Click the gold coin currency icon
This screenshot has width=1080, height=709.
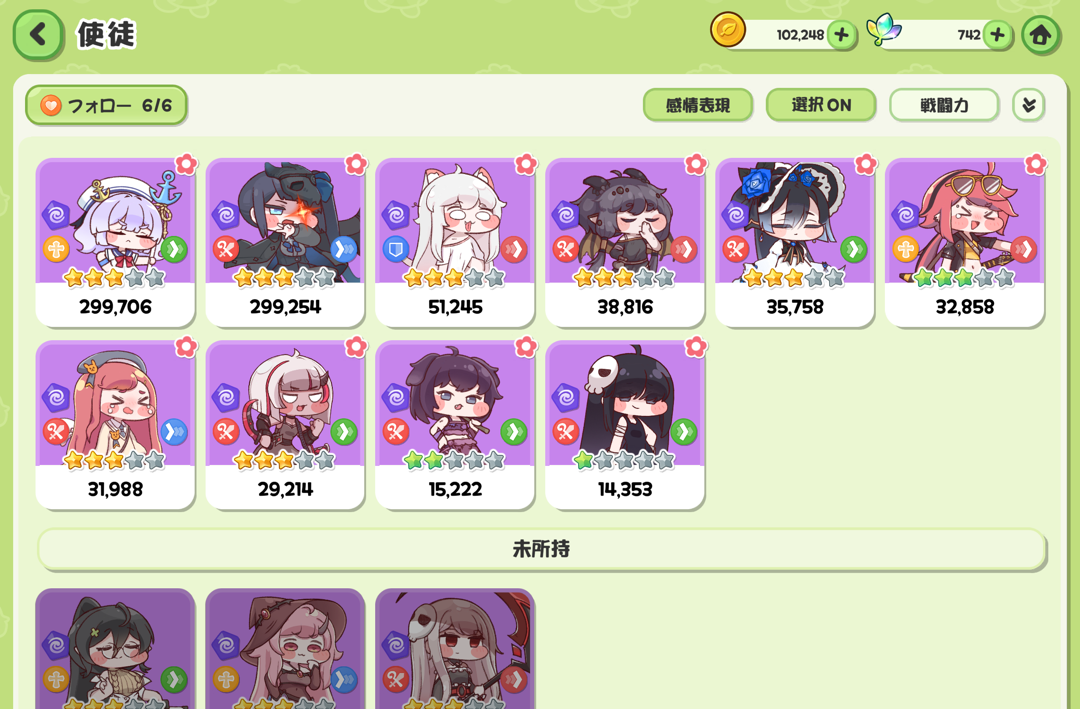(728, 30)
